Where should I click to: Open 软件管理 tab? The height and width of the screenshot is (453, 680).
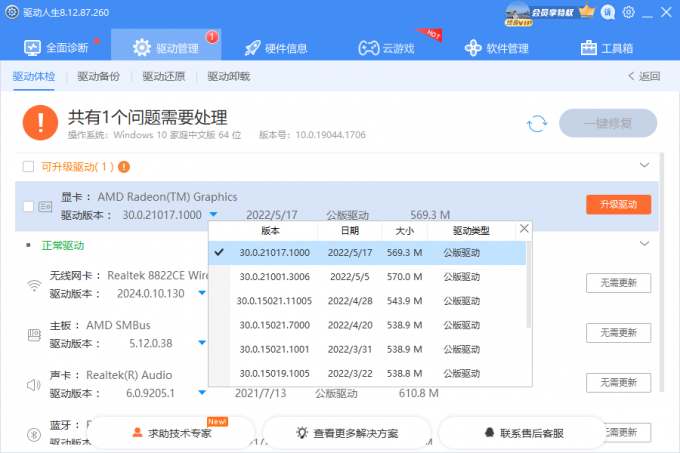pyautogui.click(x=497, y=48)
